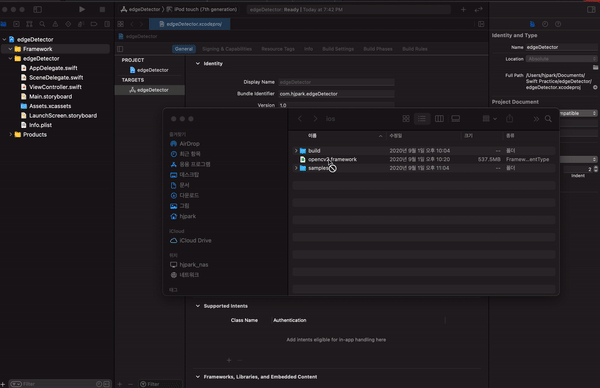This screenshot has width=600, height=388.
Task: Expand the build folder in Finder
Action: (x=296, y=151)
